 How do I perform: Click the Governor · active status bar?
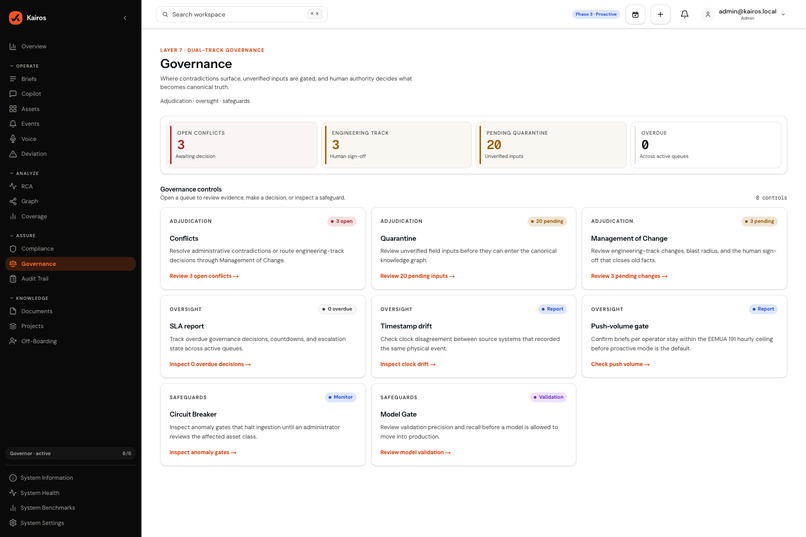pyautogui.click(x=70, y=453)
